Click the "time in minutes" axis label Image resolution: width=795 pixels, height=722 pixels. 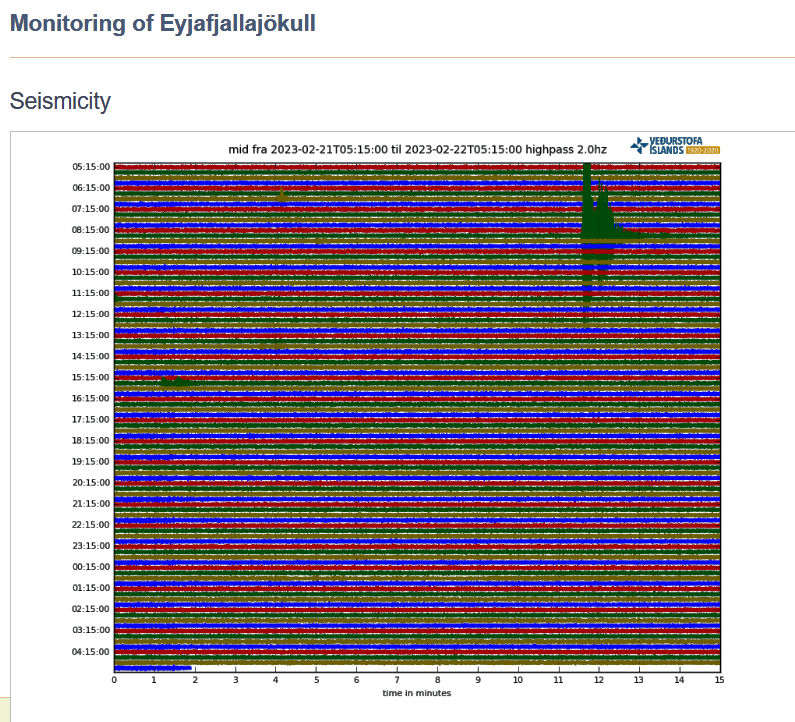pos(417,693)
